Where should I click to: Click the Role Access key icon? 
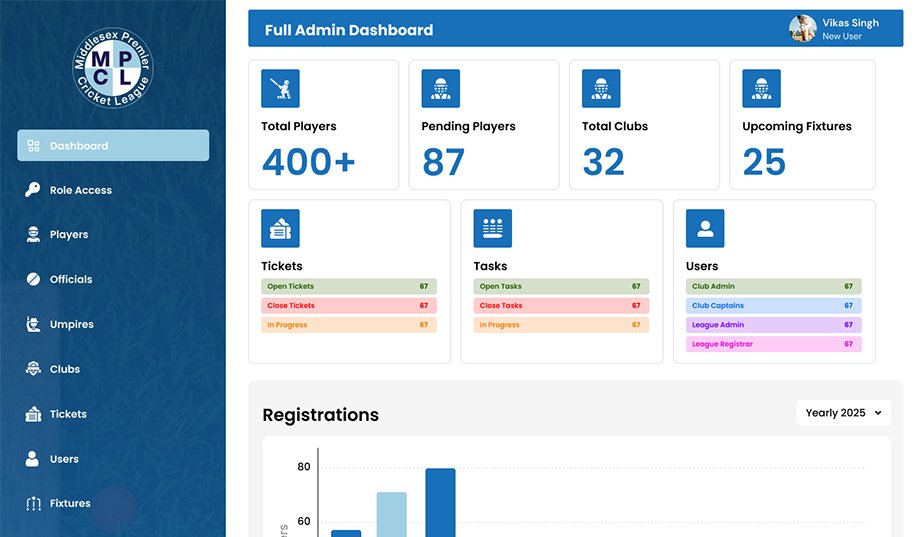point(33,190)
